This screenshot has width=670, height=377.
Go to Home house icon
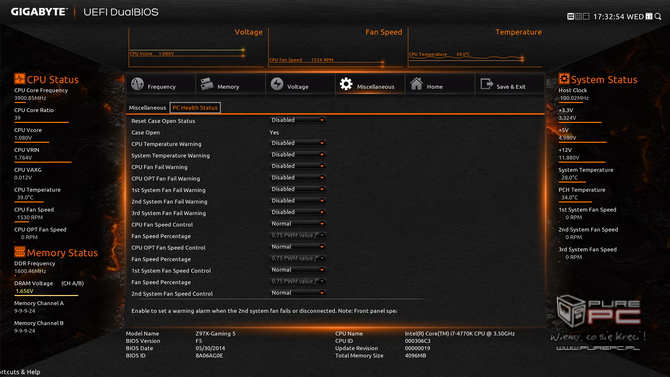click(416, 84)
